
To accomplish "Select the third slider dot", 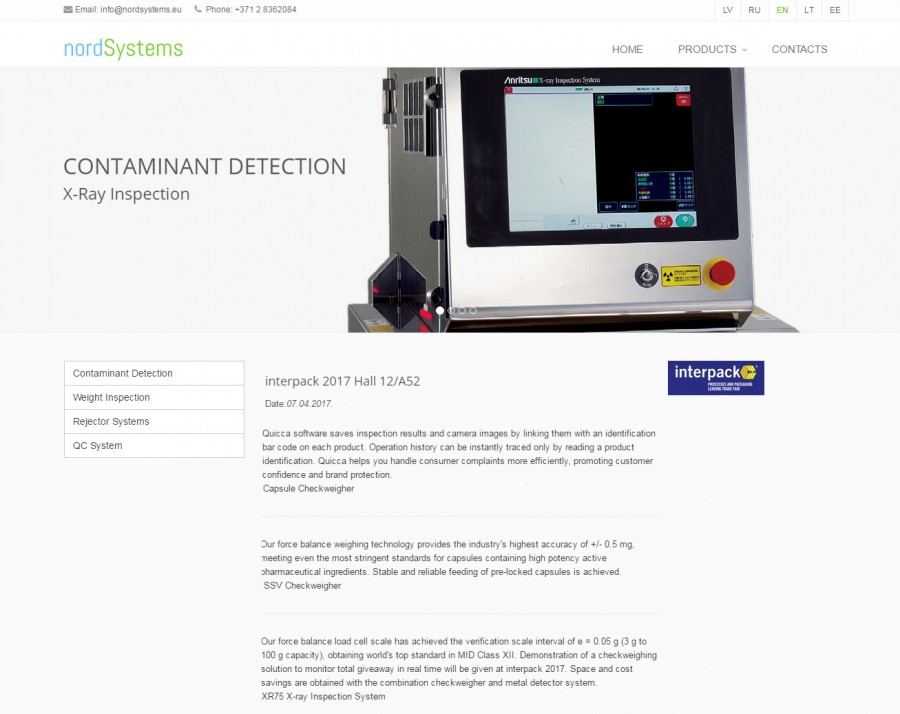I will pyautogui.click(x=462, y=311).
